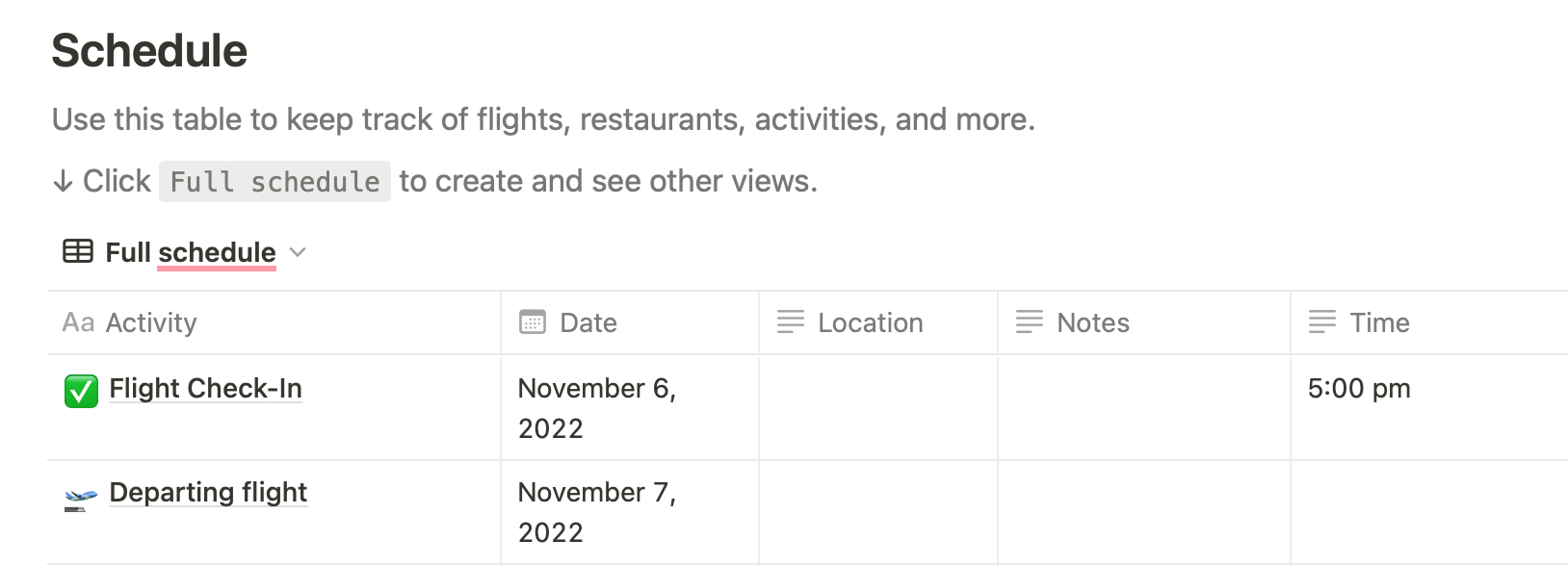1568x566 pixels.
Task: Click the airplane icon beside Departing flight
Action: point(81,497)
